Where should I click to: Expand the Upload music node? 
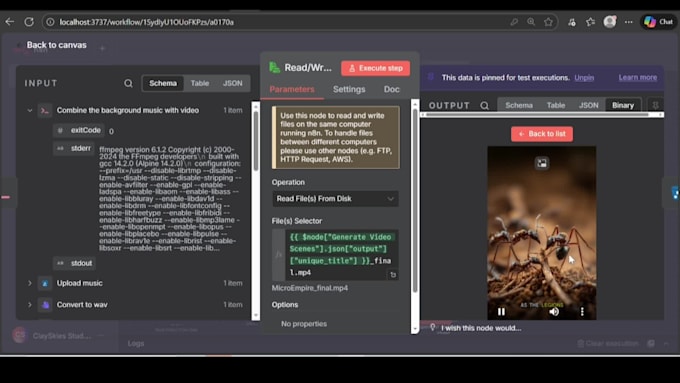click(29, 283)
